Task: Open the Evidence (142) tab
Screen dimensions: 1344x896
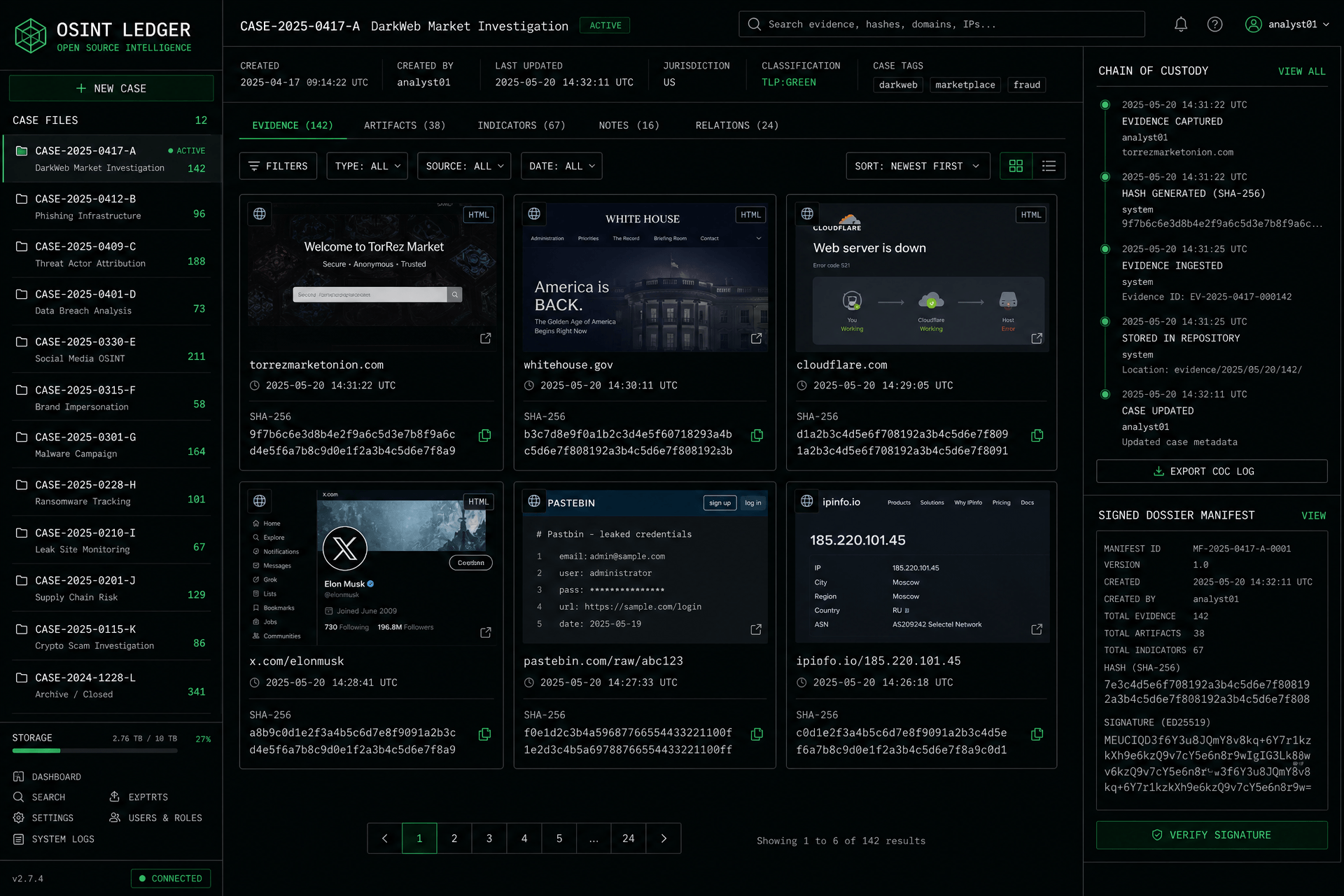Action: (293, 125)
